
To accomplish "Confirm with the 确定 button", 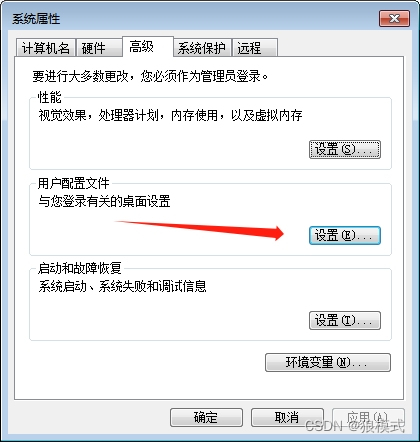I will pyautogui.click(x=206, y=417).
